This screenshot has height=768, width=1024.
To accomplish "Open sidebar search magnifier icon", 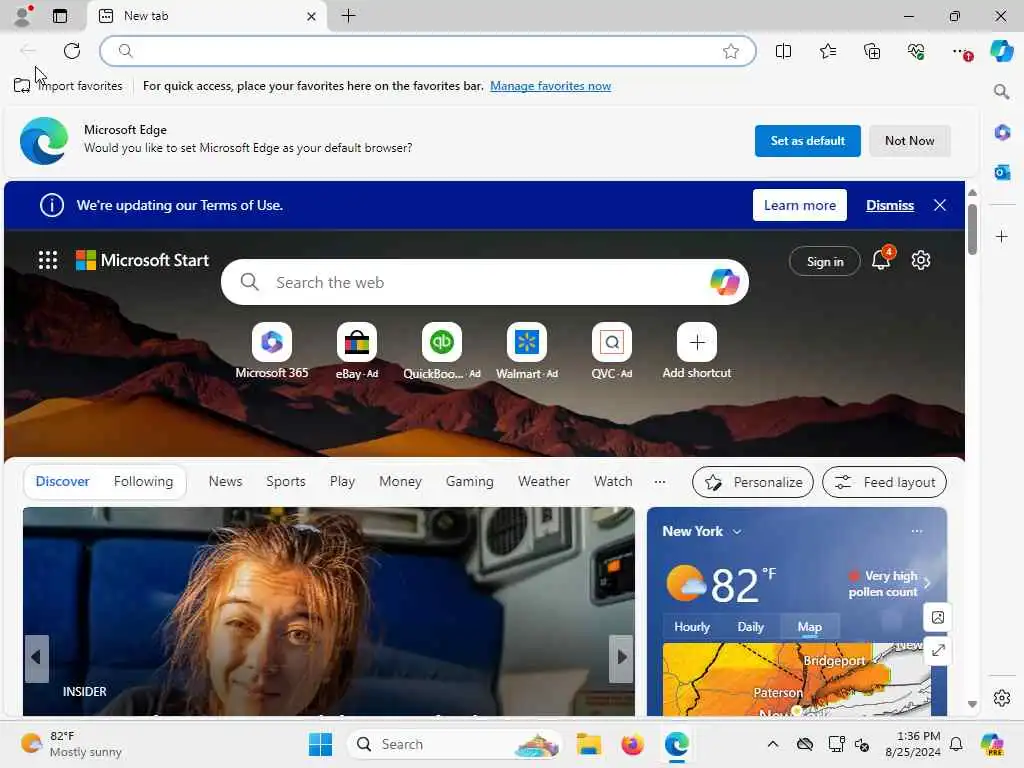I will (x=1001, y=91).
